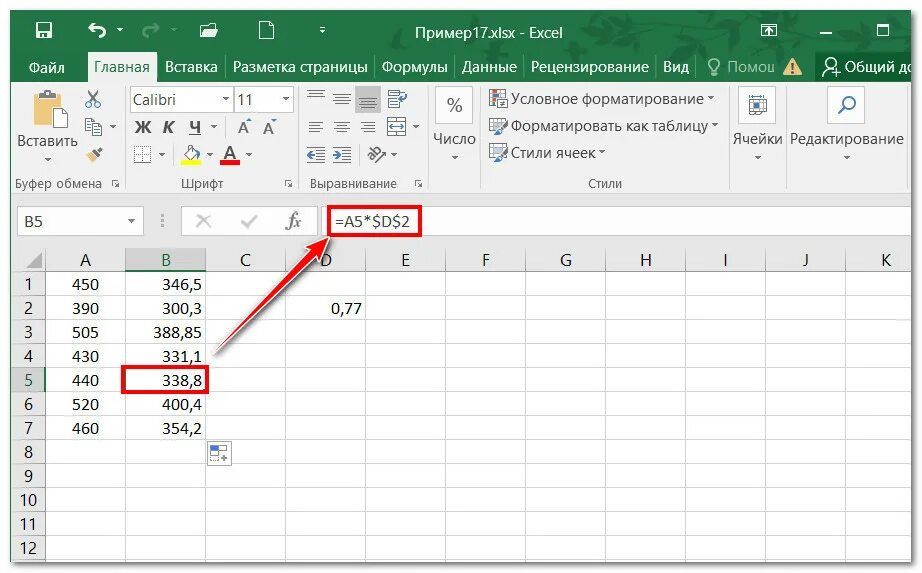Click merge and center cells icon
922x573 pixels.
coord(396,126)
